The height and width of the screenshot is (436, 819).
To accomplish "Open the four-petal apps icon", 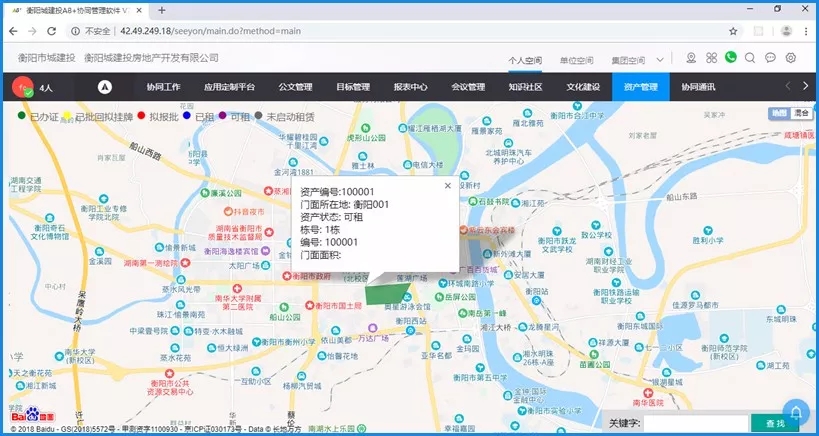I will (x=711, y=58).
